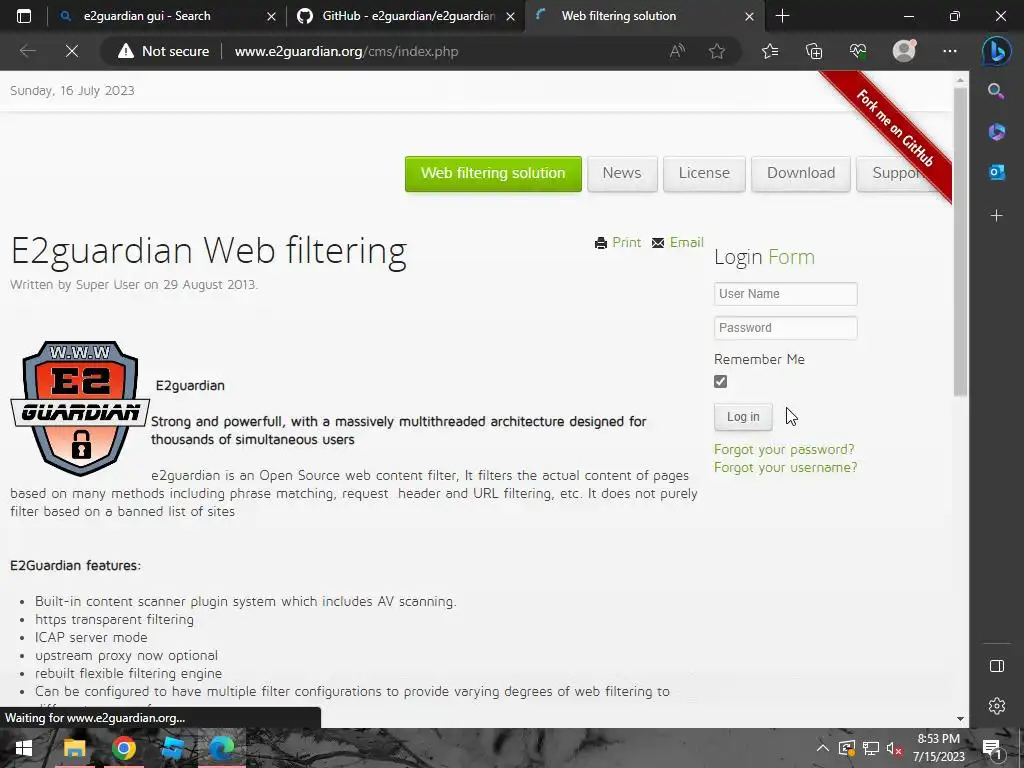Click the Not secure warning icon

coord(125,51)
